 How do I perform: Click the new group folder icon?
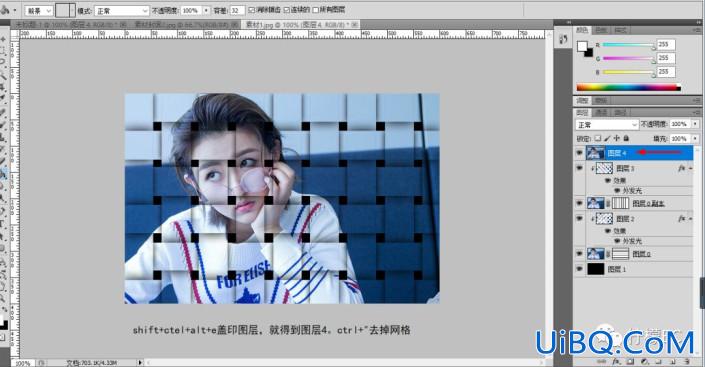[x=658, y=361]
